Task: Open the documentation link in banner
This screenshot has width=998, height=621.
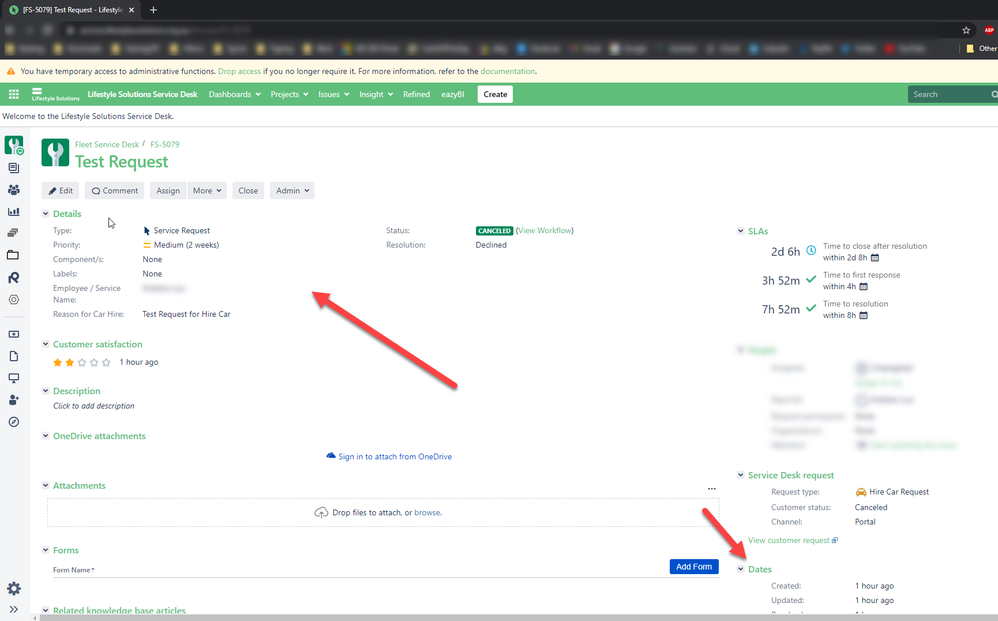Action: point(508,71)
